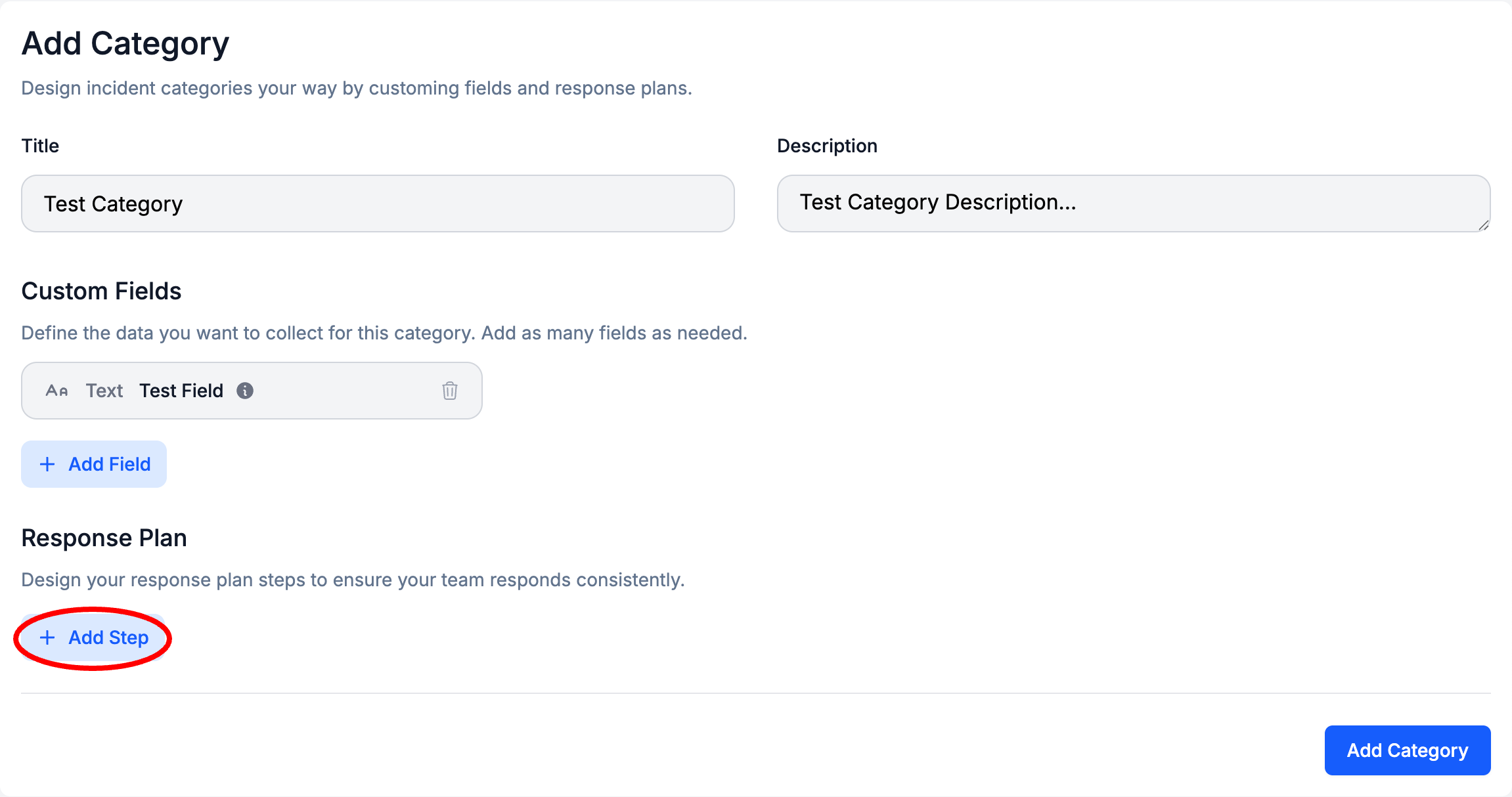
Task: Grab the Description box resize handle
Action: tap(1483, 225)
